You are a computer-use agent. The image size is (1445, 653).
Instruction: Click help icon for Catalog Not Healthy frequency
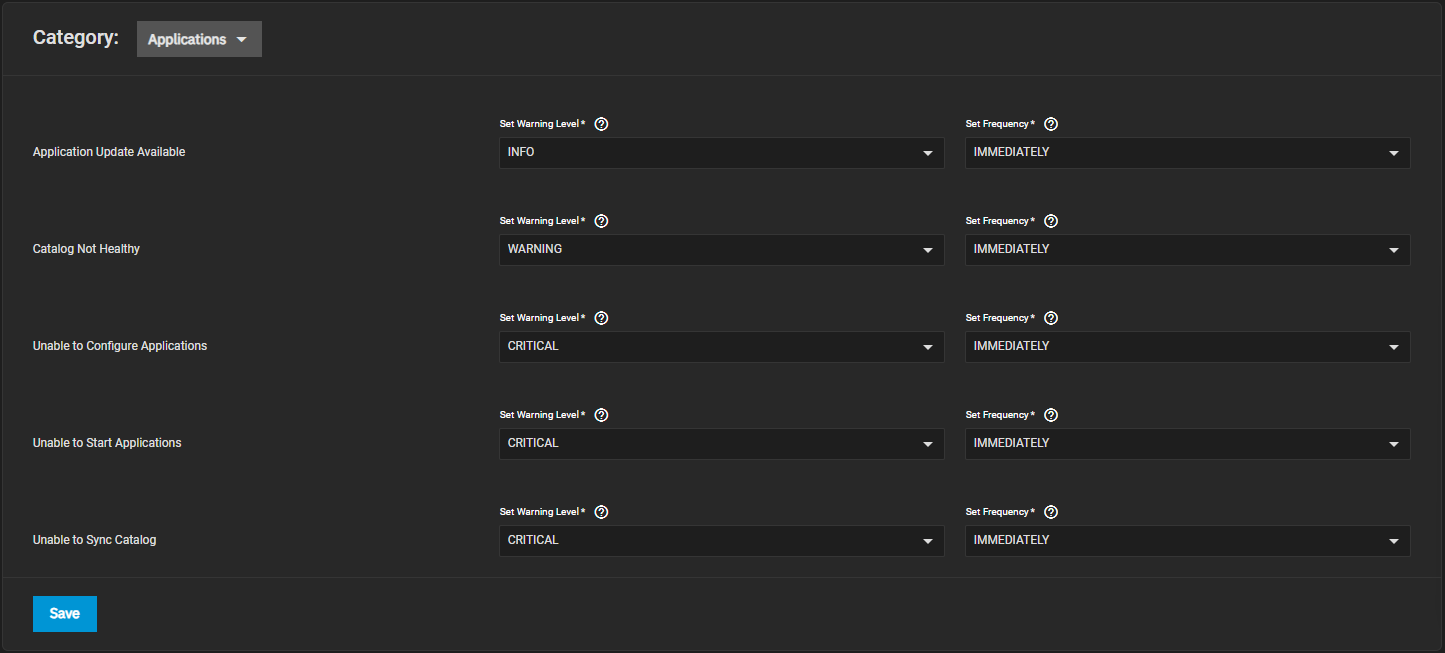[1051, 222]
